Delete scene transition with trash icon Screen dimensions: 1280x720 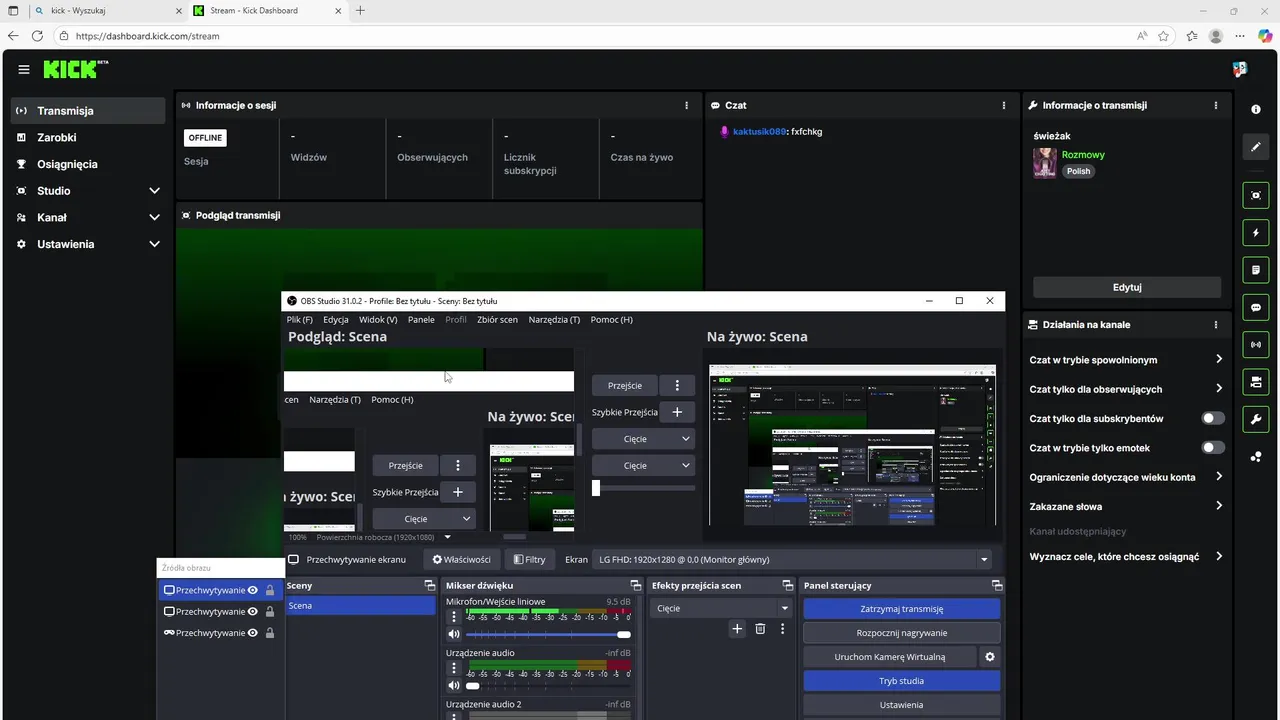coord(760,629)
